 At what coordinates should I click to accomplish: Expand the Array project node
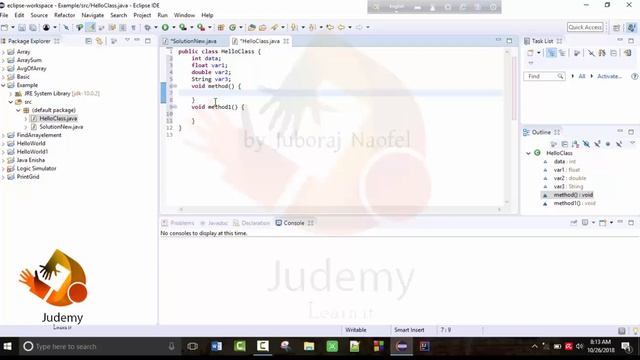click(x=4, y=52)
